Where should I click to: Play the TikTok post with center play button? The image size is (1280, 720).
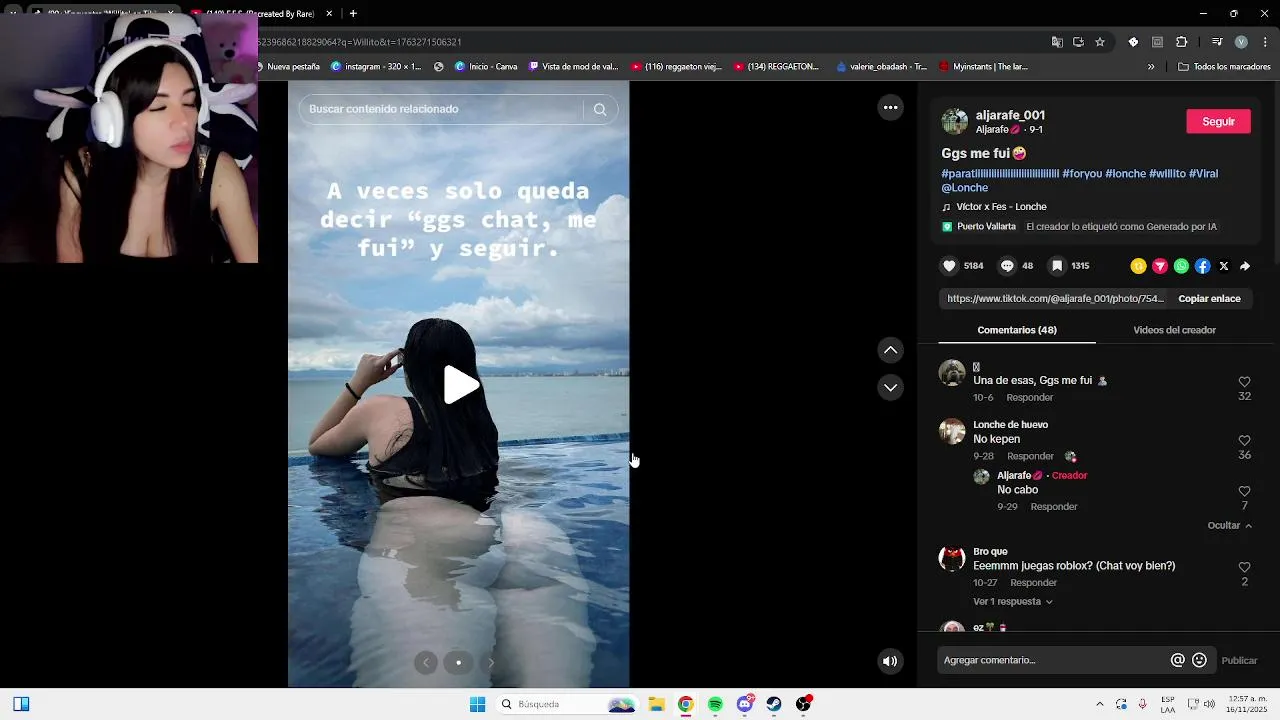pyautogui.click(x=461, y=385)
